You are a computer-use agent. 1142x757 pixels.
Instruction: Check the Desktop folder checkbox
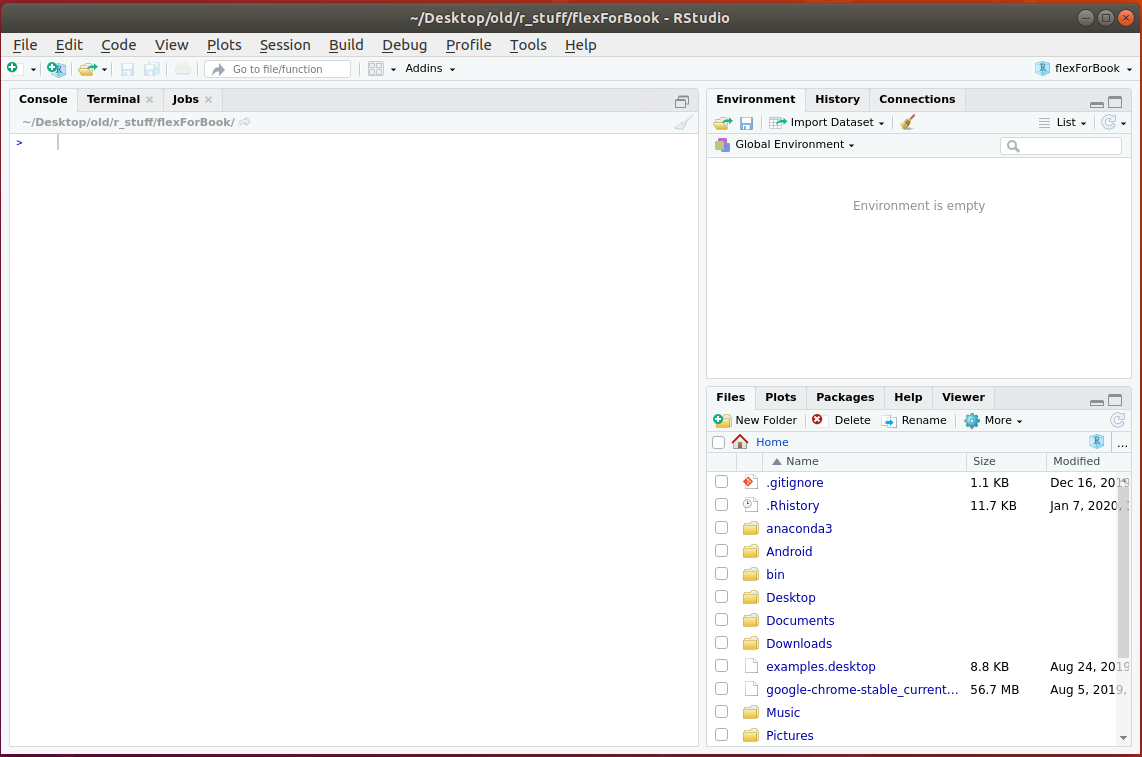pyautogui.click(x=721, y=597)
